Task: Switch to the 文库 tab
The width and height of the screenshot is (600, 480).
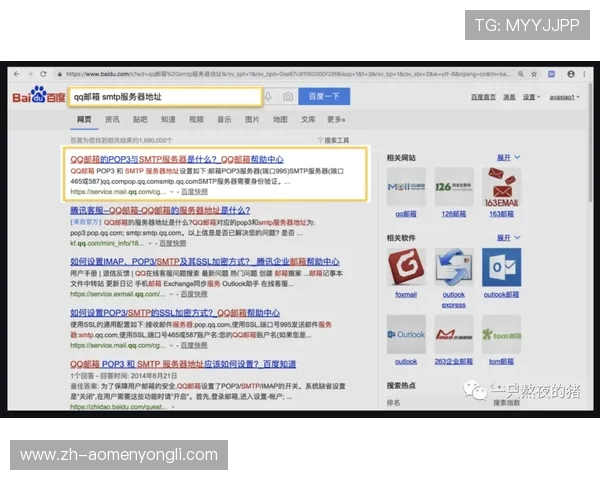Action: click(x=308, y=119)
